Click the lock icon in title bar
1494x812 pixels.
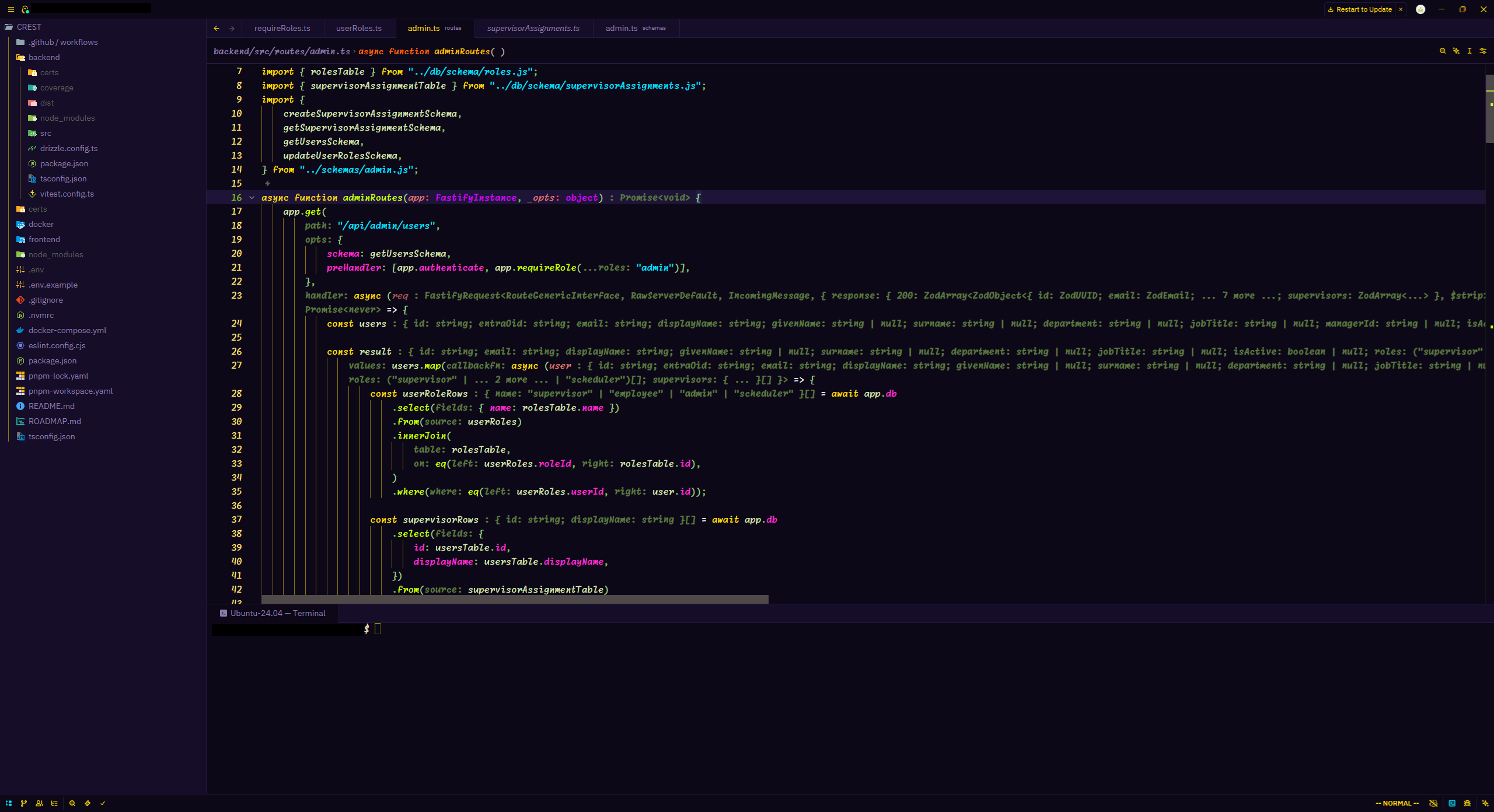point(25,9)
